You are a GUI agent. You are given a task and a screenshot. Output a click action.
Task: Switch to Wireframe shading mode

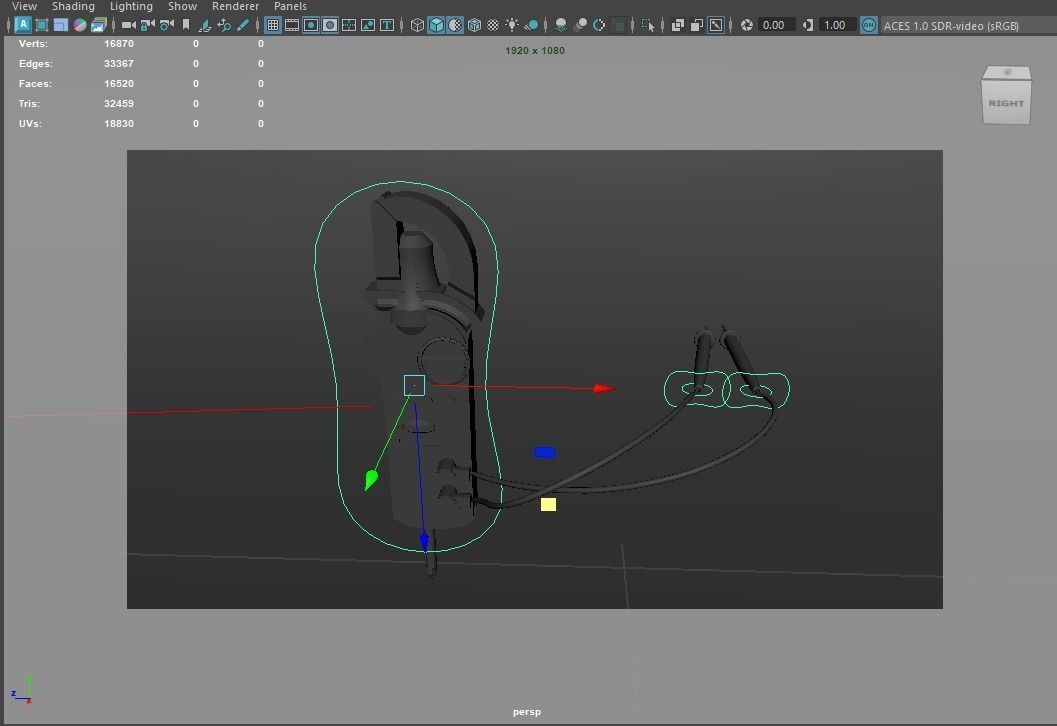[x=417, y=25]
